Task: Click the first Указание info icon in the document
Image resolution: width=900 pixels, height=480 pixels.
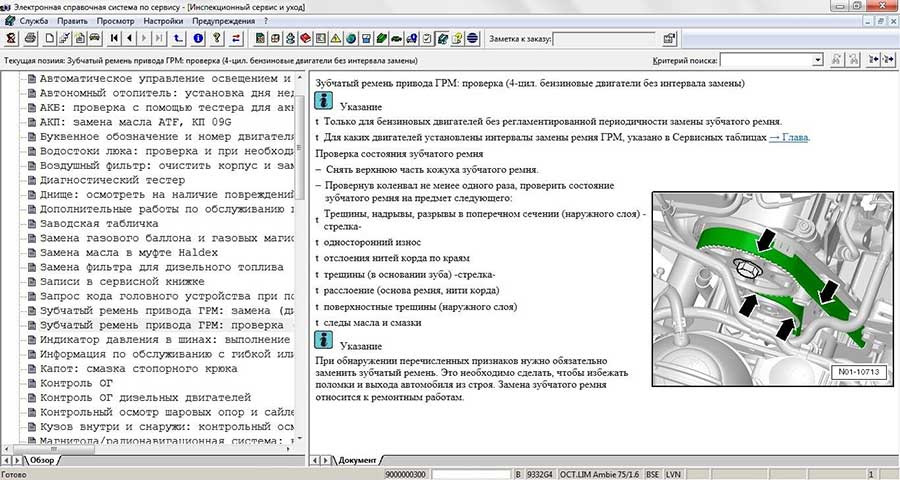Action: click(x=324, y=101)
